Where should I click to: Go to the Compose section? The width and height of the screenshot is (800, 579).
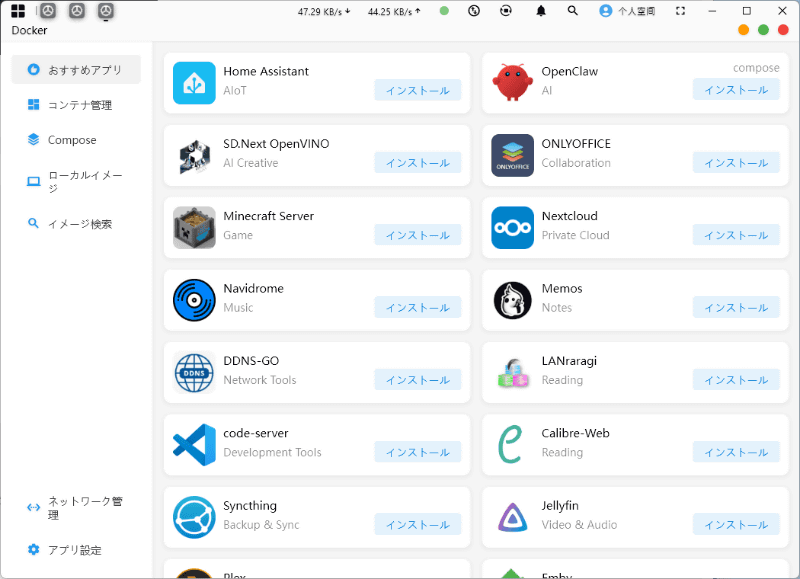tap(76, 140)
